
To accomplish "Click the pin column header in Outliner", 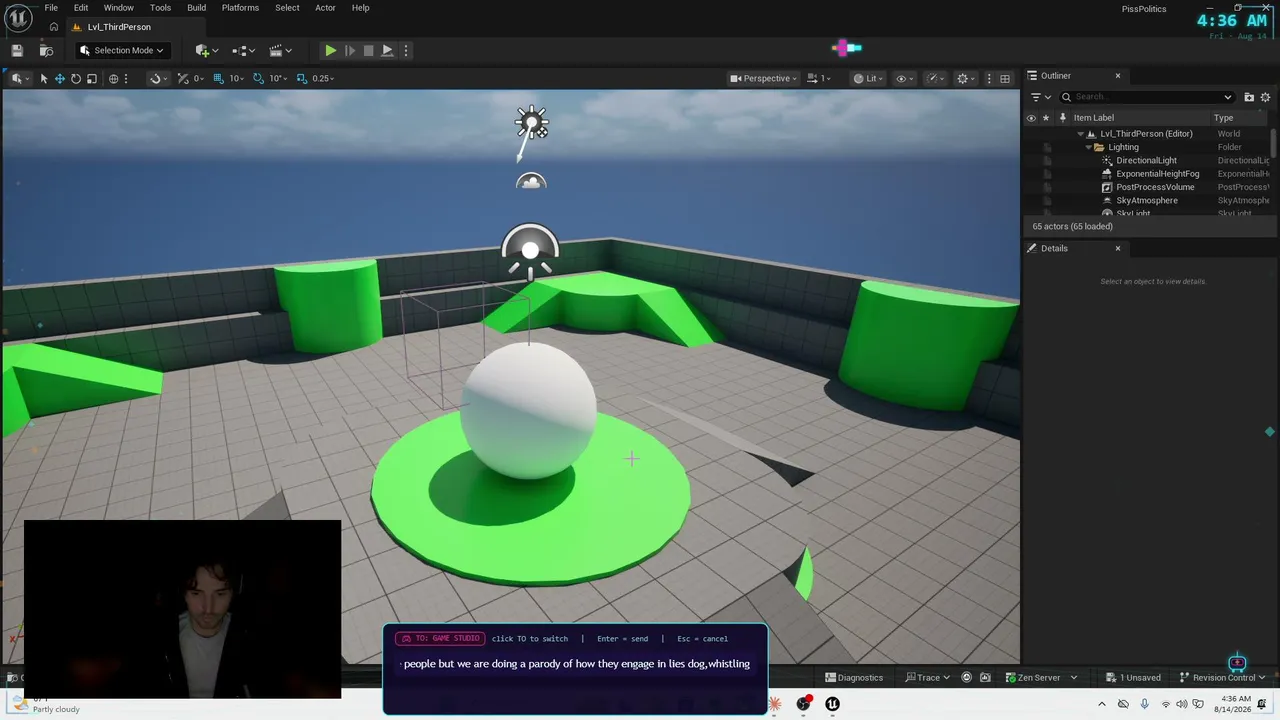I will [1062, 118].
